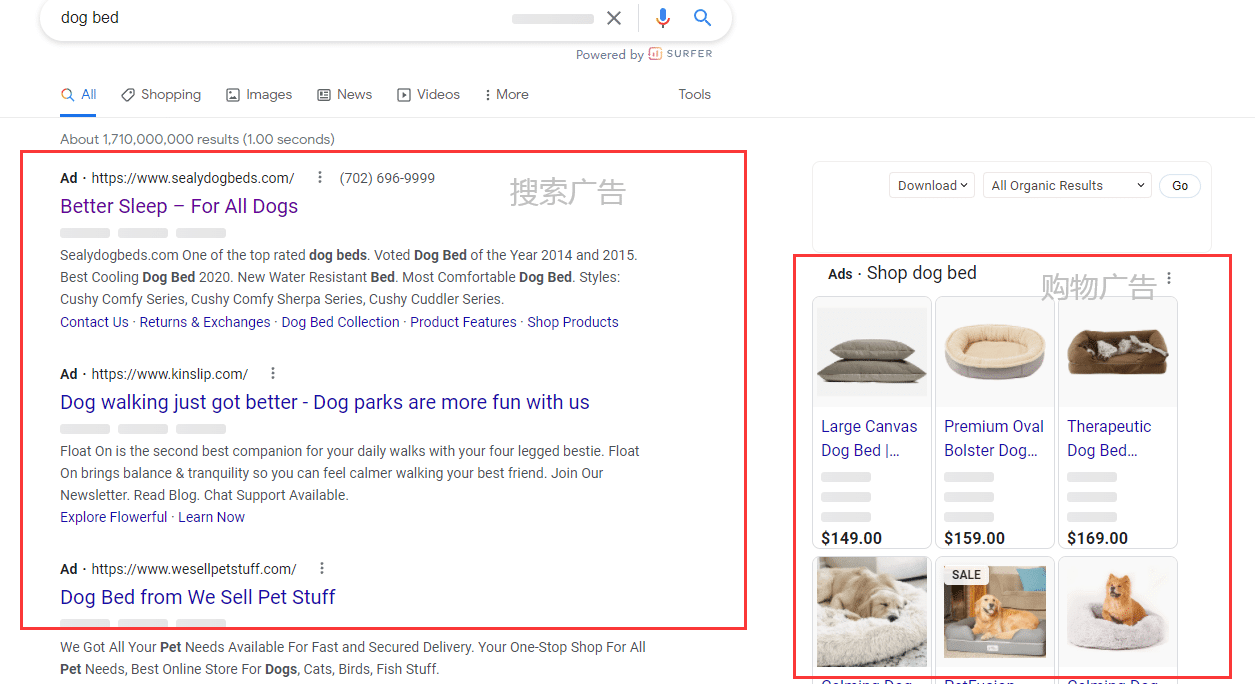Open the Therapeutic Dog Bed product image
The image size is (1255, 684).
[x=1118, y=352]
